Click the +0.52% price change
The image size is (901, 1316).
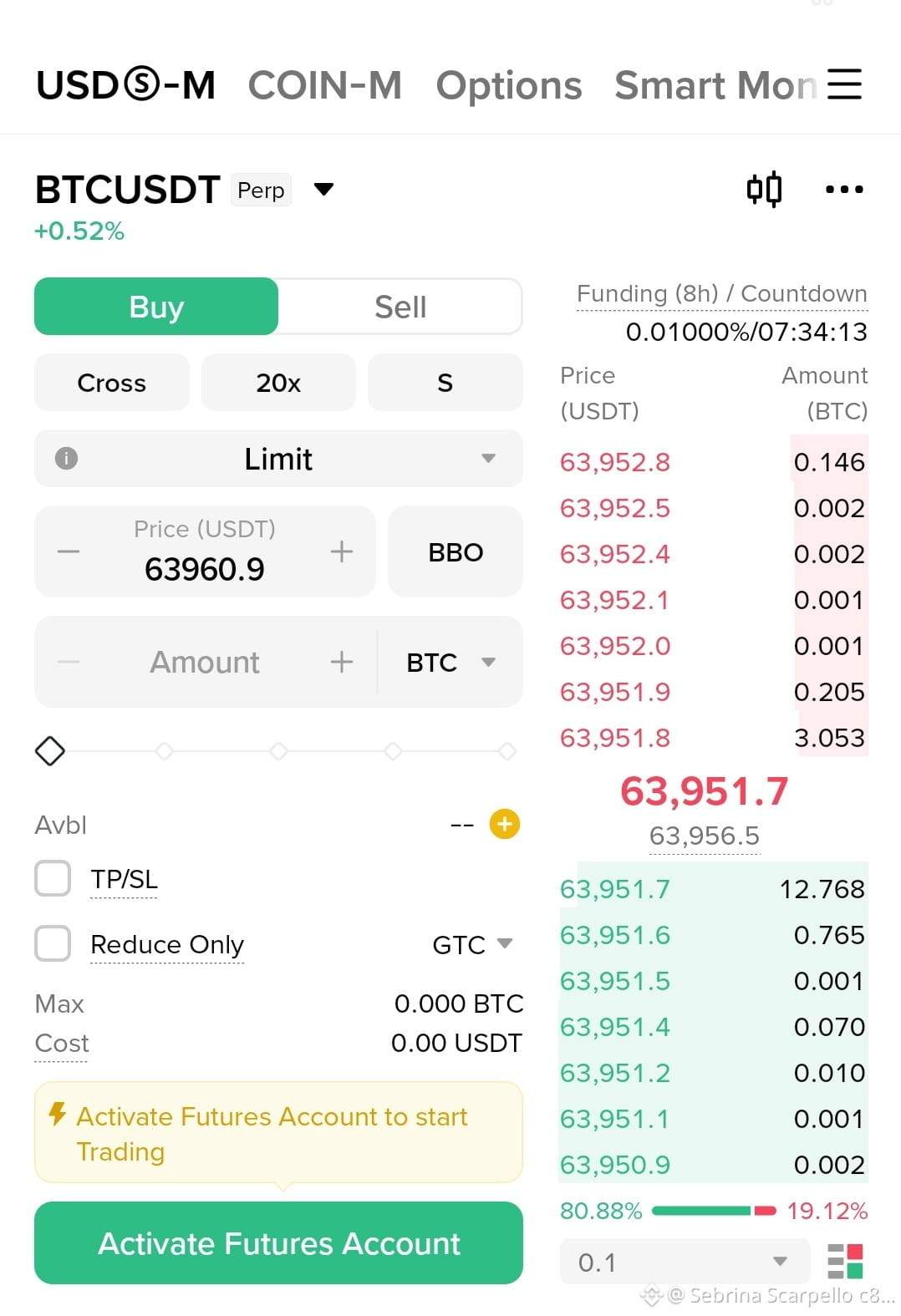coord(79,231)
